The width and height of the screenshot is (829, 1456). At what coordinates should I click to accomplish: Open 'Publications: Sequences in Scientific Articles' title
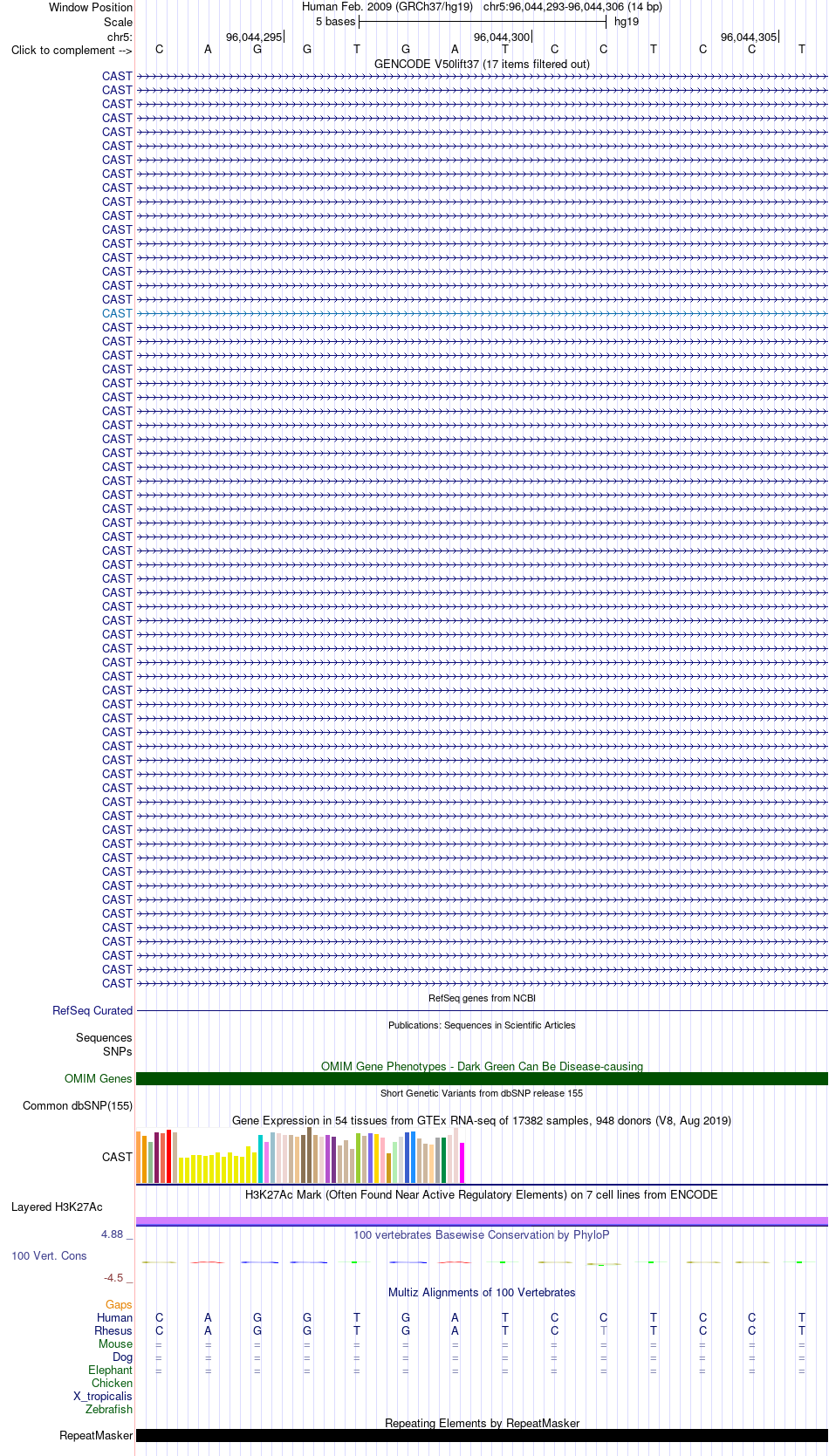[482, 1025]
